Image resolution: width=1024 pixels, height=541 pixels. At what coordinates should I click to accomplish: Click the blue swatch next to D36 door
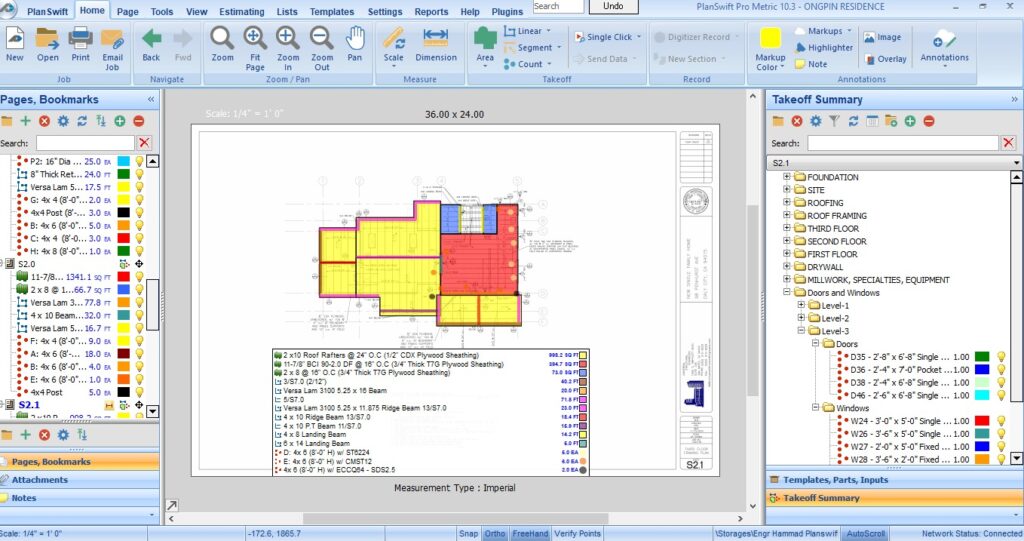click(x=982, y=370)
